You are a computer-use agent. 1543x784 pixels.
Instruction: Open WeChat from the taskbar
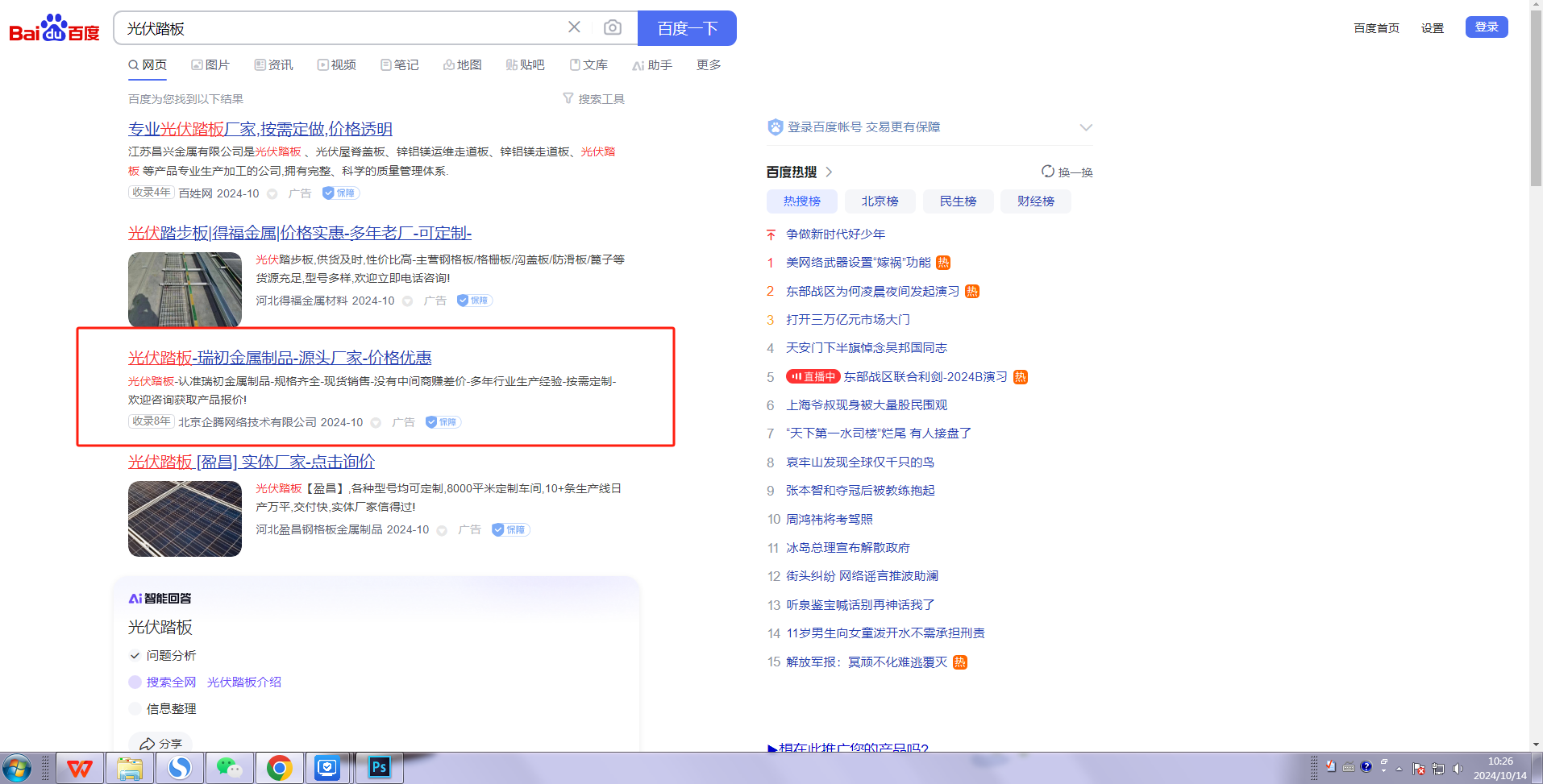coord(229,768)
